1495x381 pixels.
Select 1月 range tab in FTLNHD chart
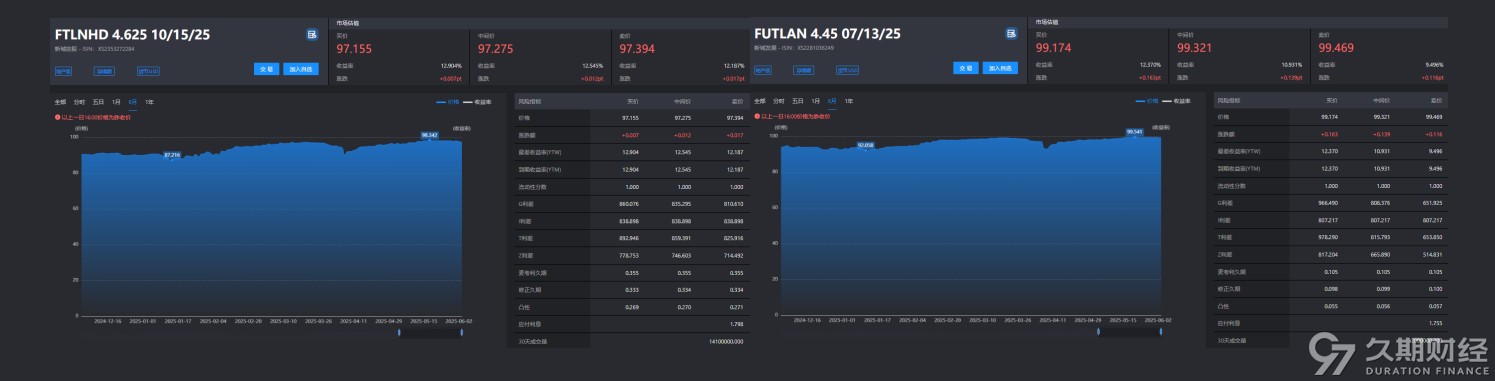(x=116, y=101)
